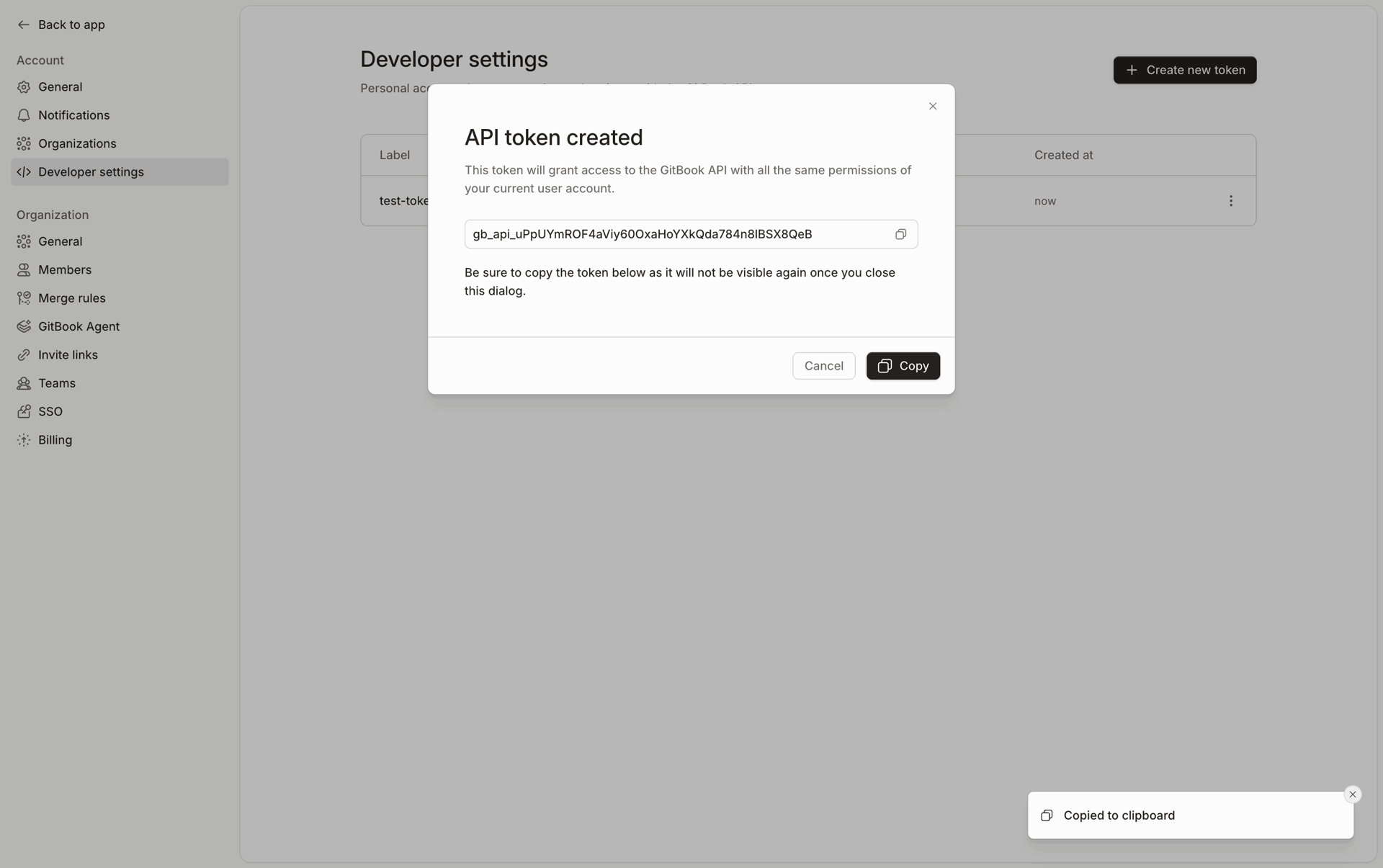Go to the Billing page
This screenshot has height=868, width=1383.
pos(120,440)
